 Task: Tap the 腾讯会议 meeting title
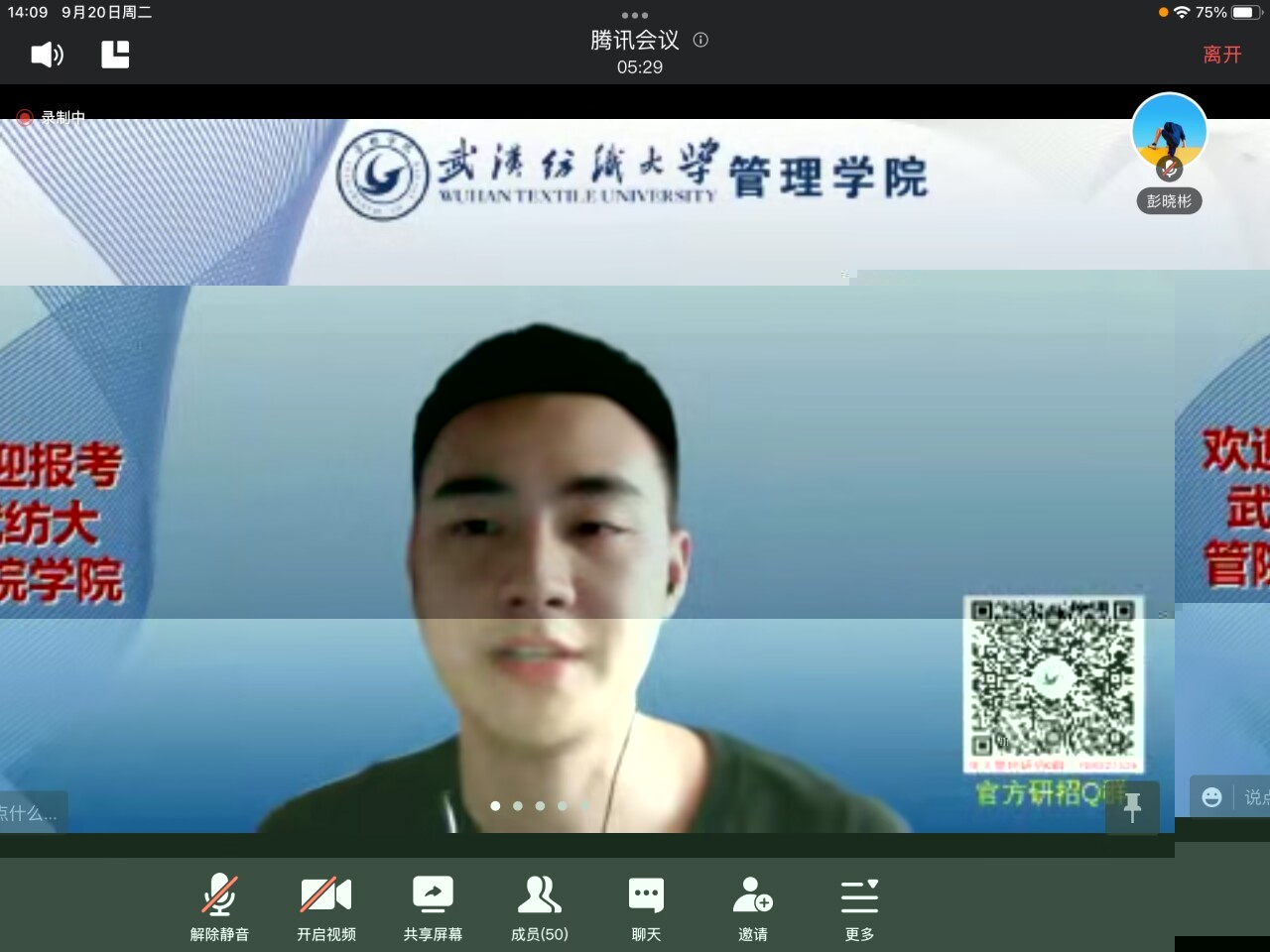[635, 40]
